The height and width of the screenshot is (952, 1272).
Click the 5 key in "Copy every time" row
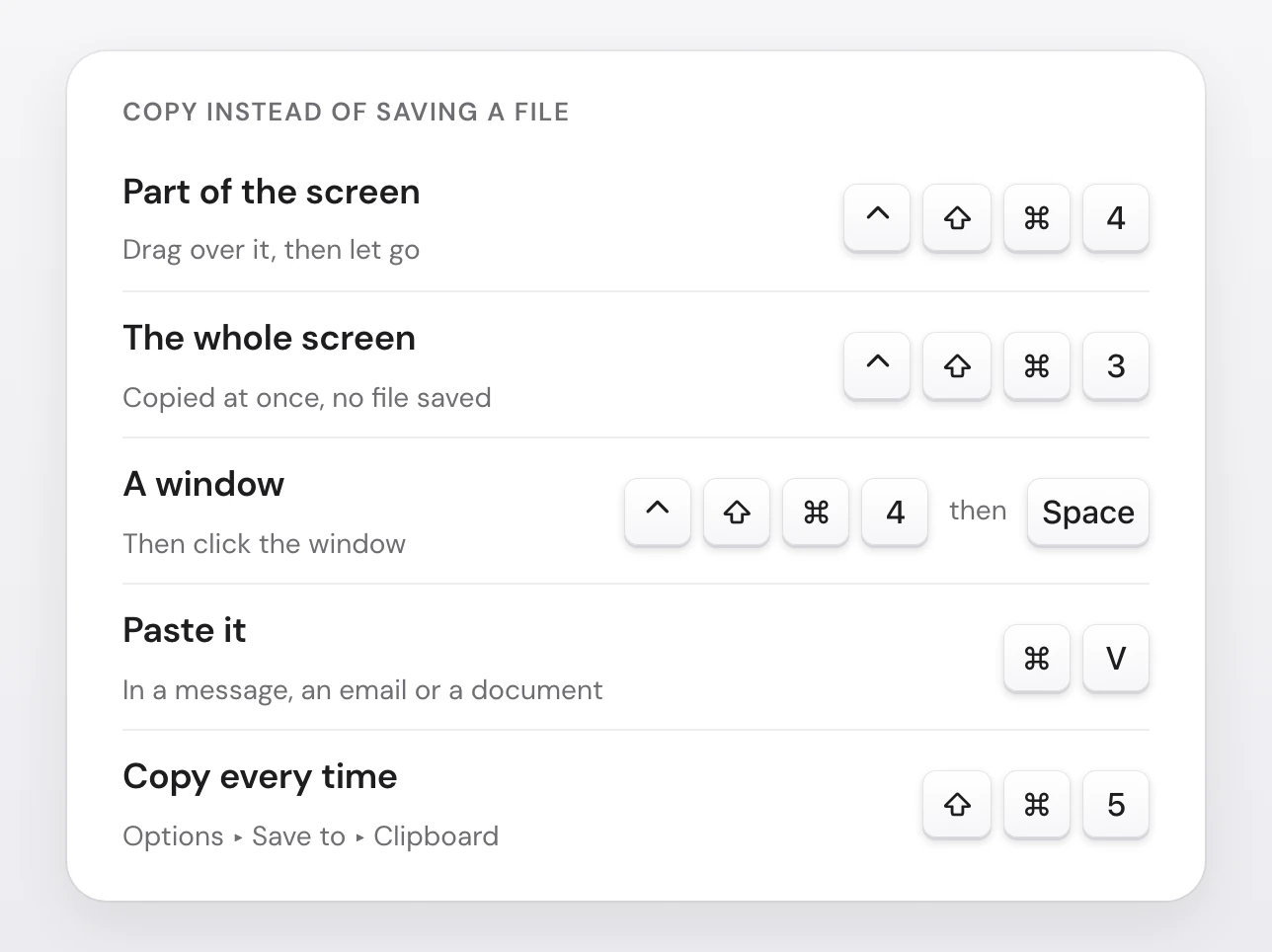(1116, 804)
